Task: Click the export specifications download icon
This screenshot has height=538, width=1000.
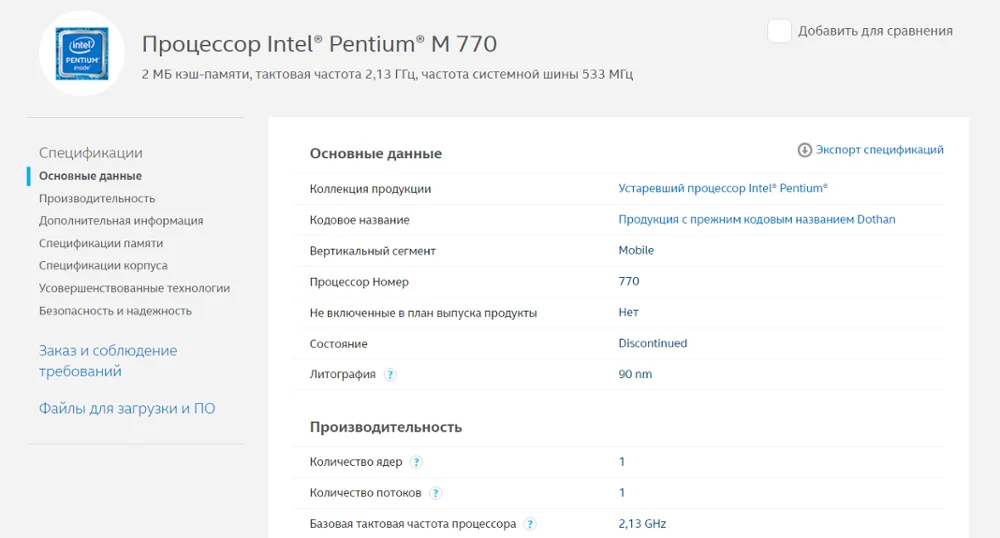Action: [x=804, y=150]
